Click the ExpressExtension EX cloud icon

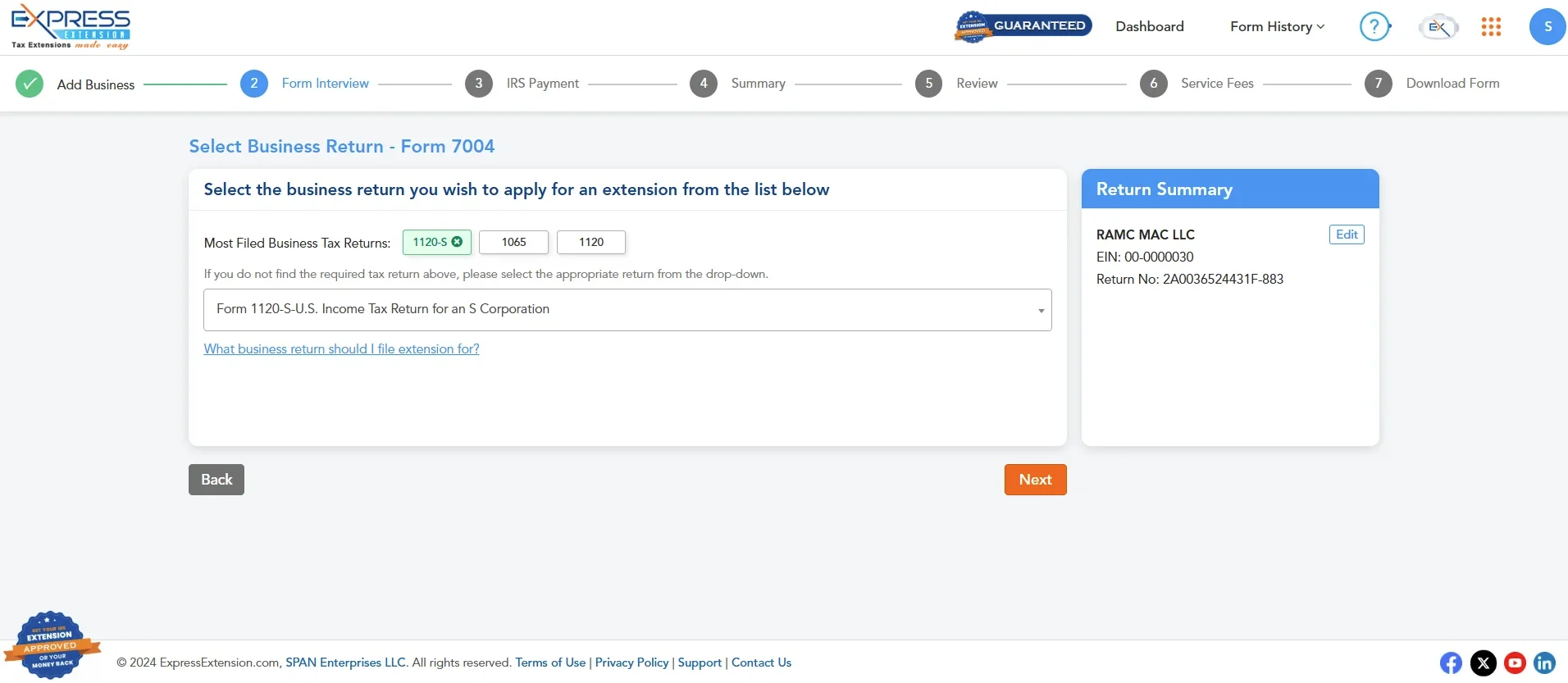(1438, 26)
